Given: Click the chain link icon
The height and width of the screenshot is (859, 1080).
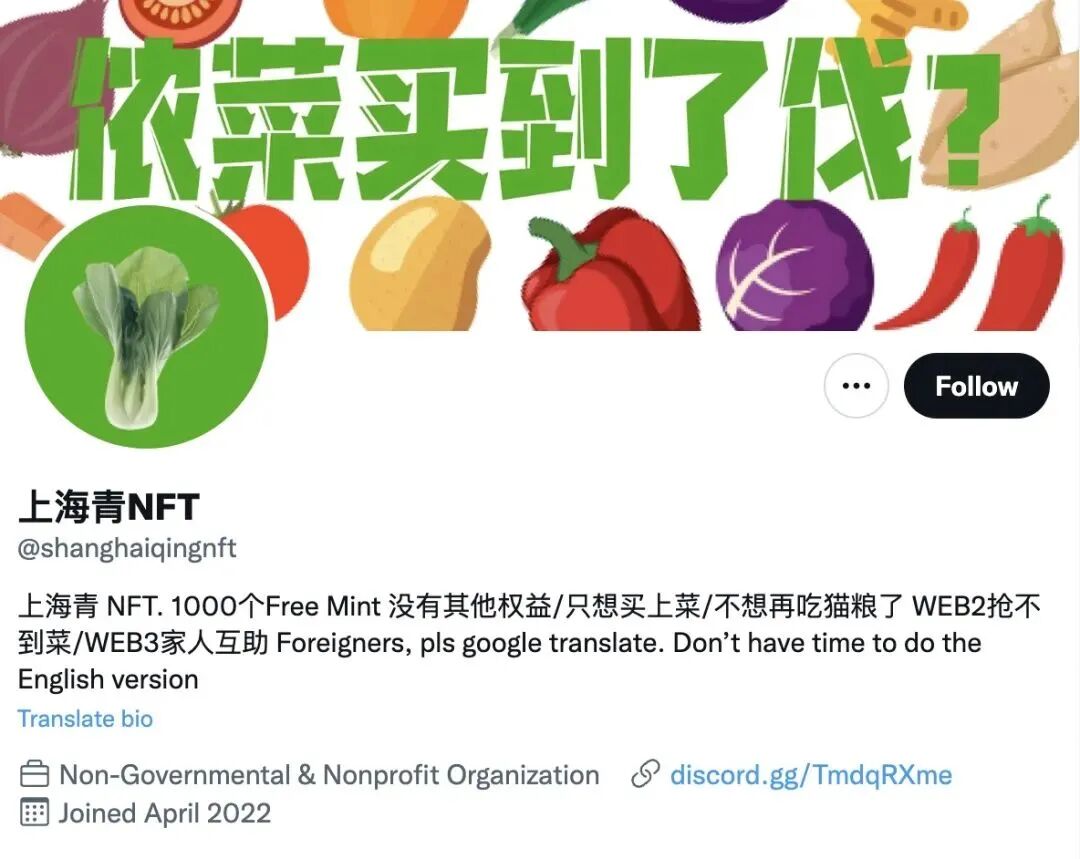Looking at the screenshot, I should point(645,774).
